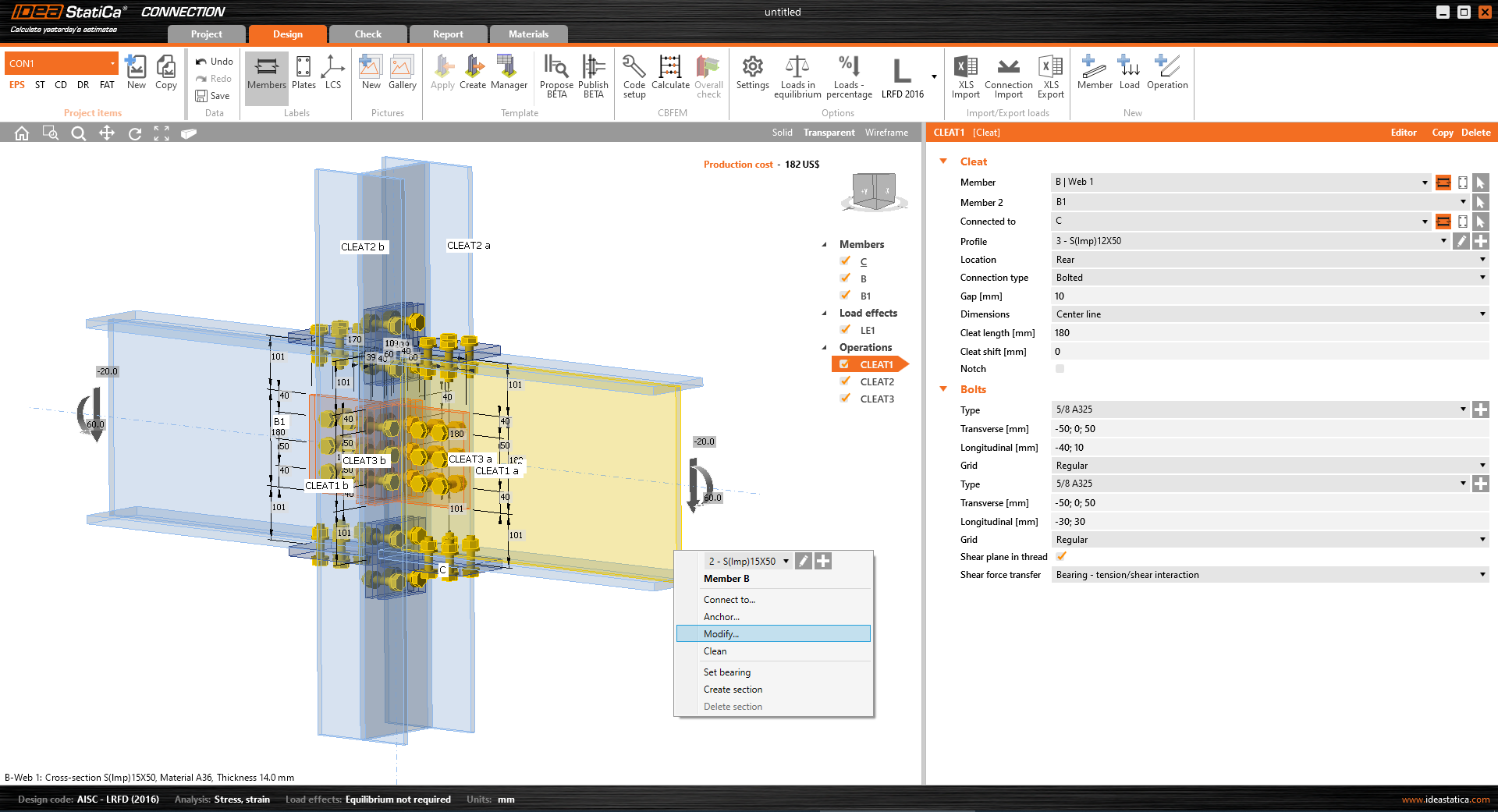Screen dimensions: 1498x812
Task: Choose Modify... from the context menu
Action: click(721, 634)
